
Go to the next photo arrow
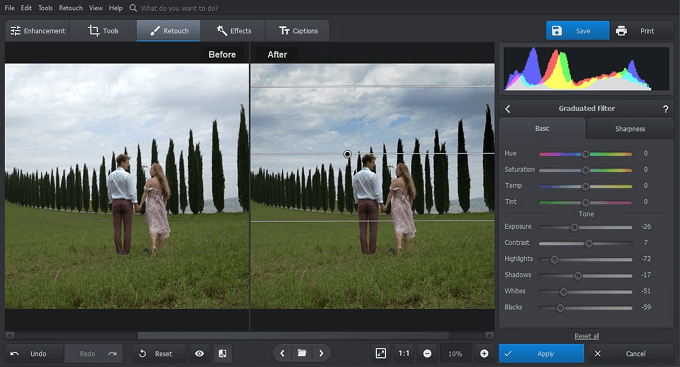pos(321,354)
